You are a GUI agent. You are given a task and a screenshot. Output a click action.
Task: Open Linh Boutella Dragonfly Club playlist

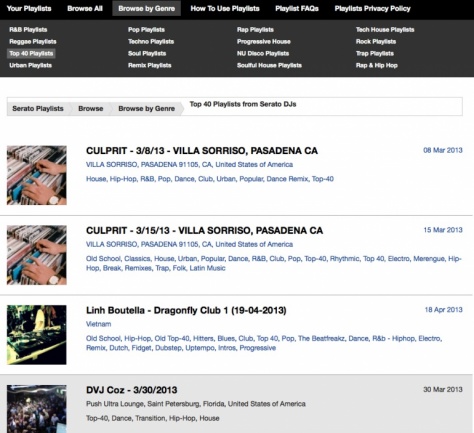coord(186,310)
